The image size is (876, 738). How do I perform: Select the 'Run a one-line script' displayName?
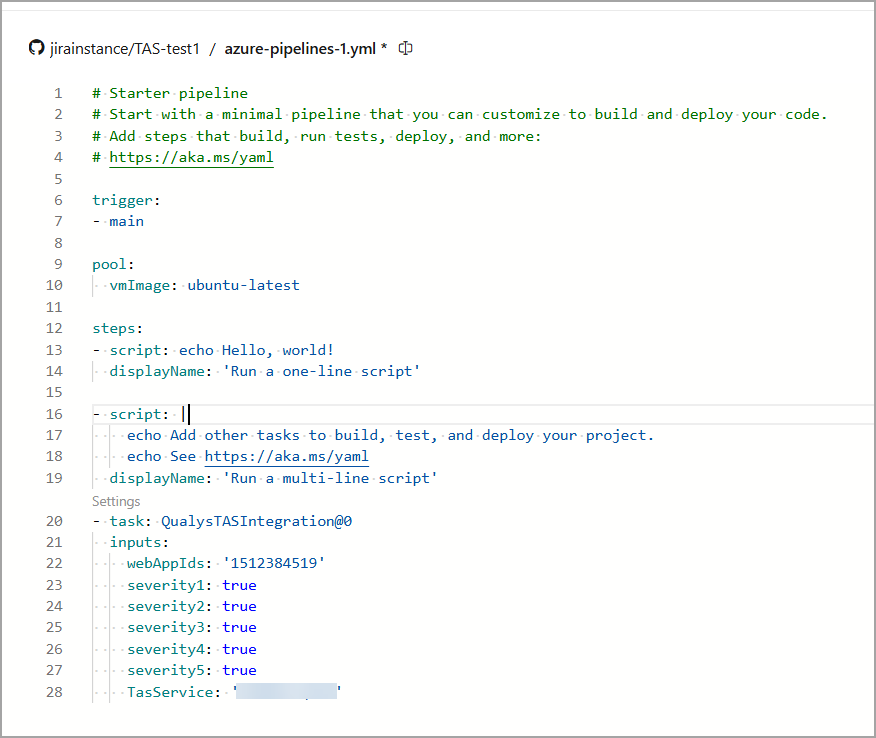pos(320,371)
